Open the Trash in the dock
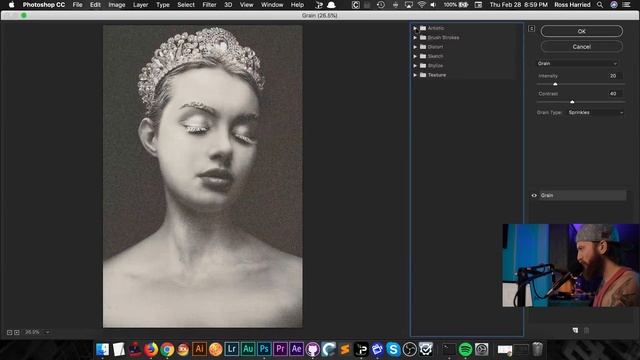 (538, 349)
